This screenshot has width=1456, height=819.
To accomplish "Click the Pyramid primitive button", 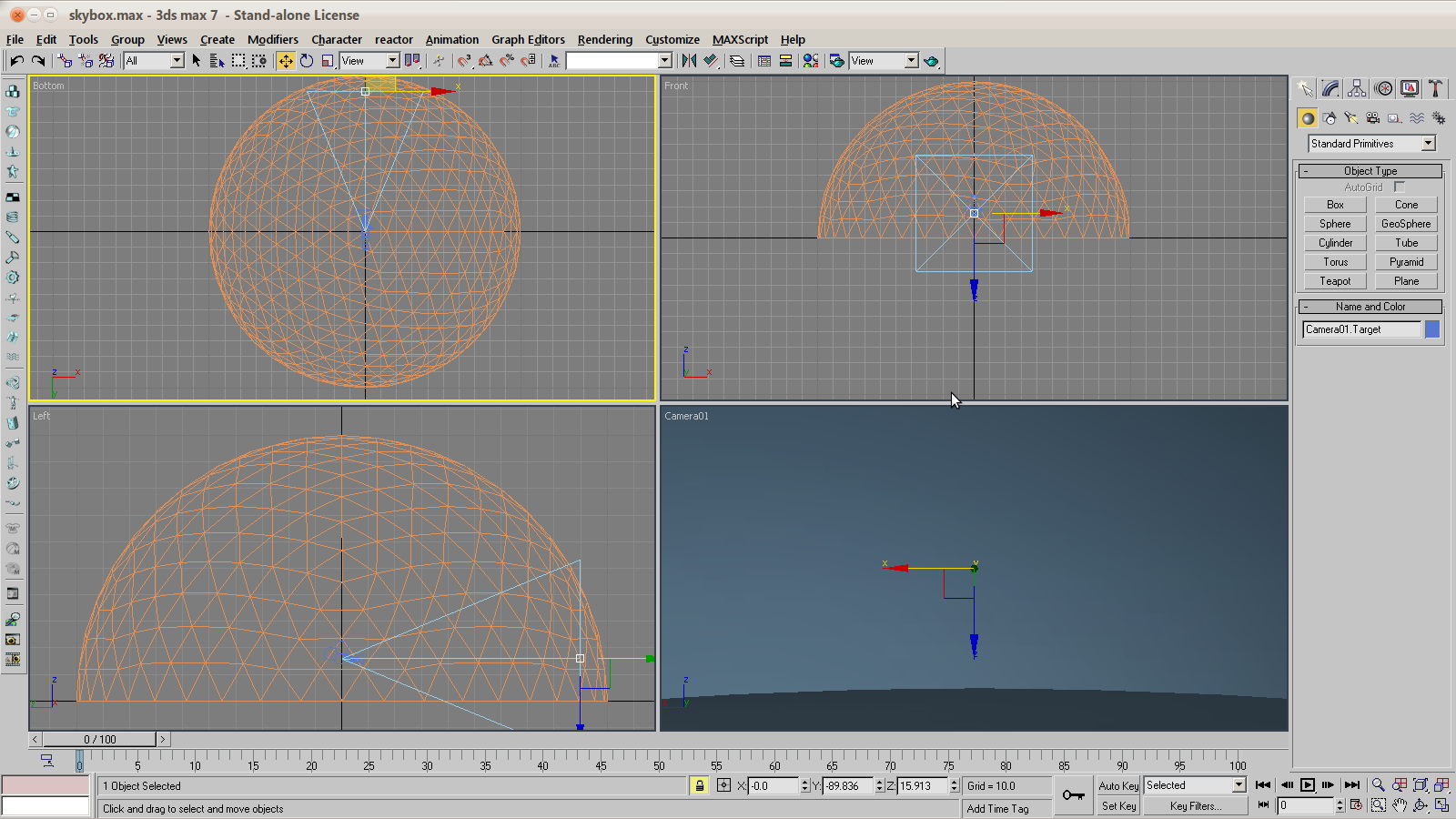I will click(1406, 262).
